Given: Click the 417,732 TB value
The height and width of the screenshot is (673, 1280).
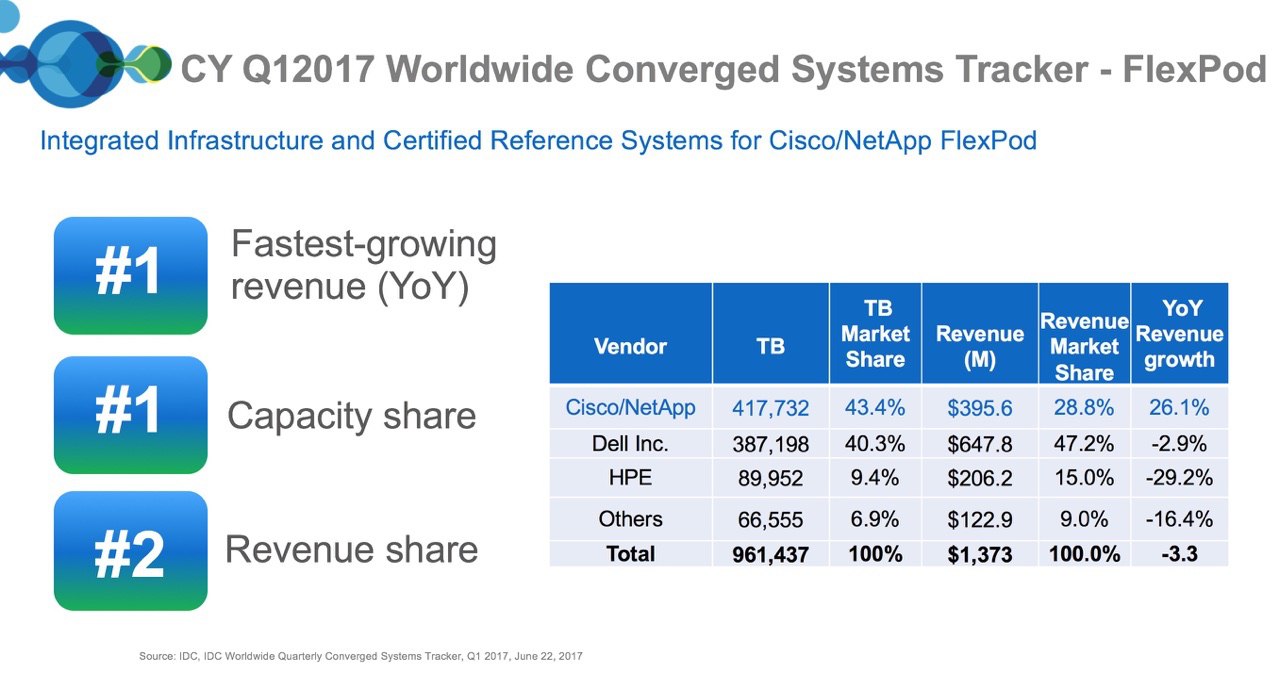Looking at the screenshot, I should 770,408.
